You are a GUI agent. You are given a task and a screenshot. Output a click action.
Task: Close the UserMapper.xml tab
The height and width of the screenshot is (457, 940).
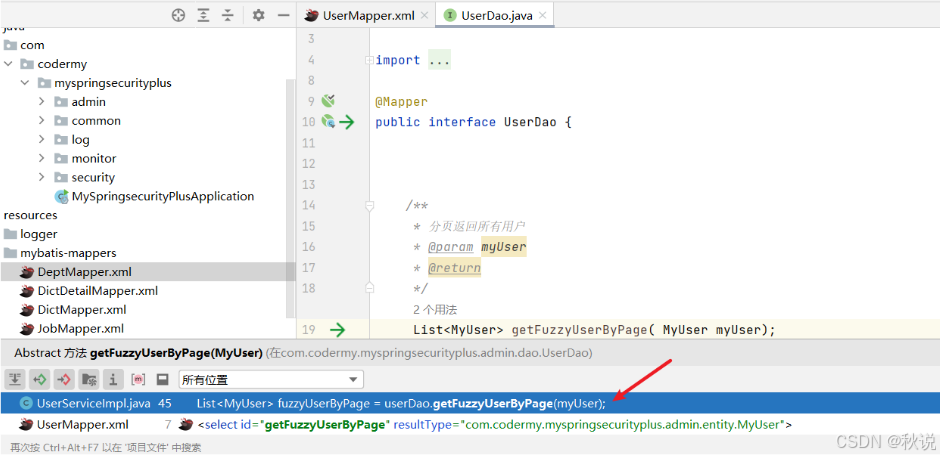tap(424, 16)
